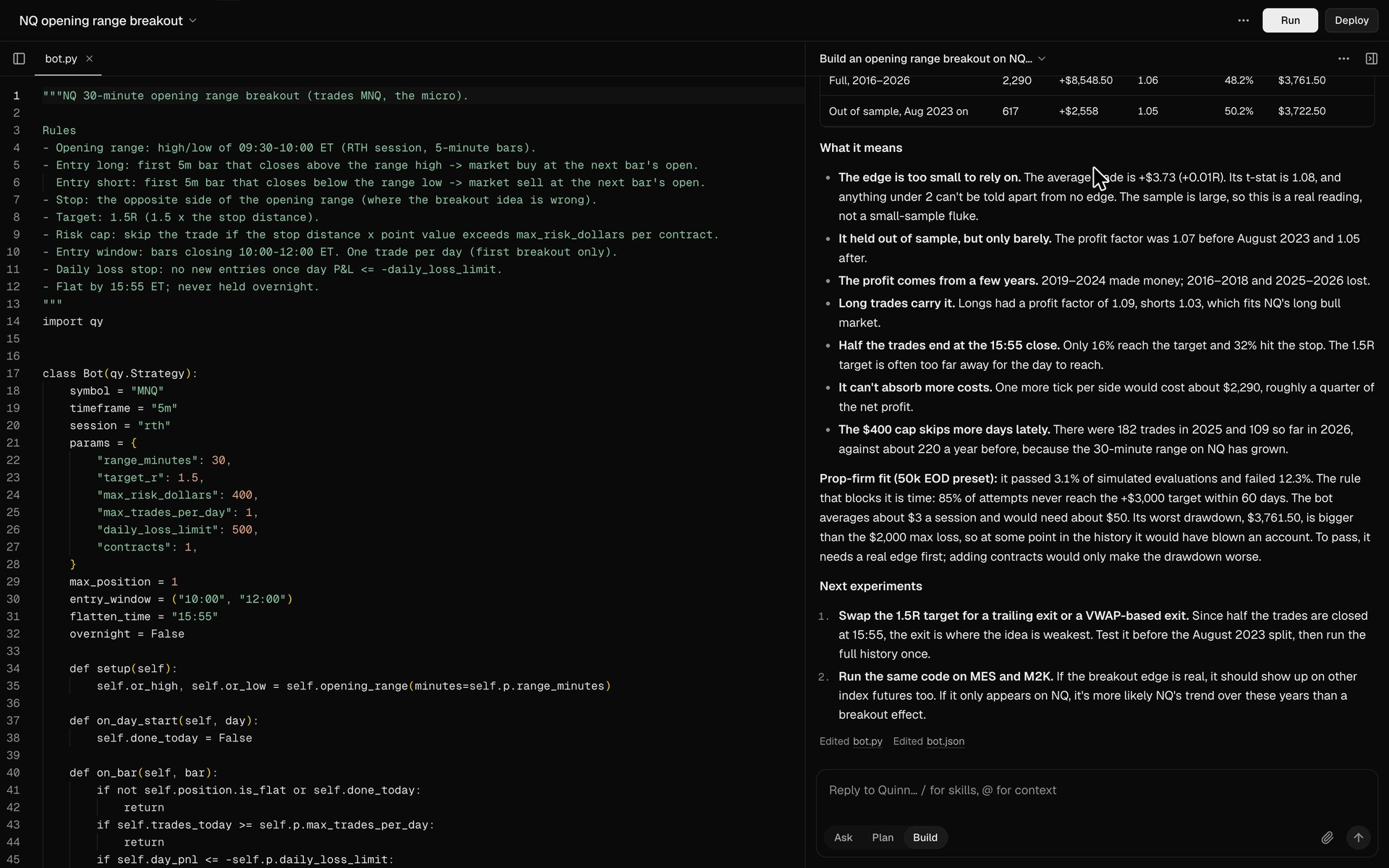
Task: Click 'Long trades carry it.' bullet
Action: tap(896, 304)
